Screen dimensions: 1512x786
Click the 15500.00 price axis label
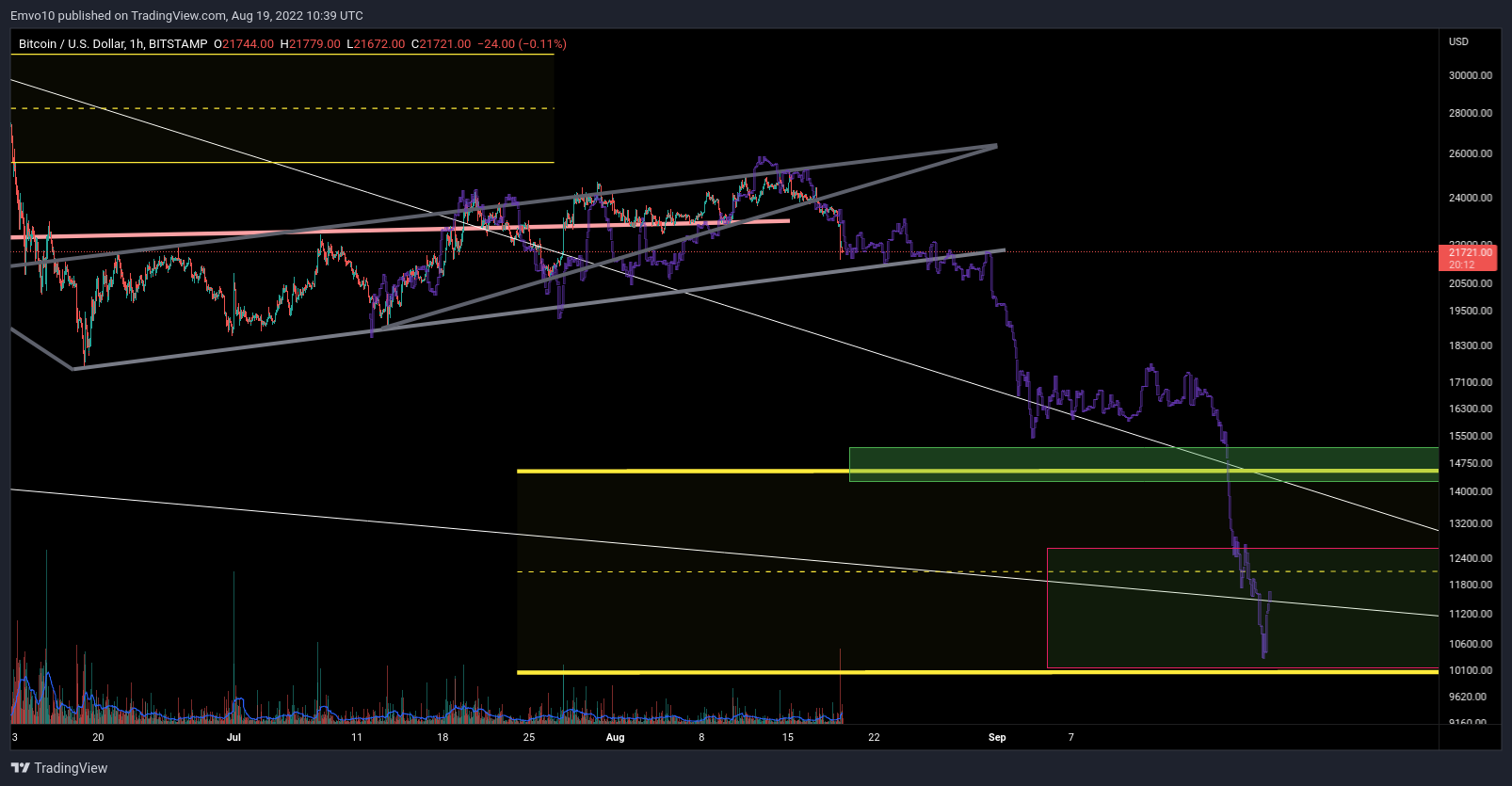tap(1471, 436)
